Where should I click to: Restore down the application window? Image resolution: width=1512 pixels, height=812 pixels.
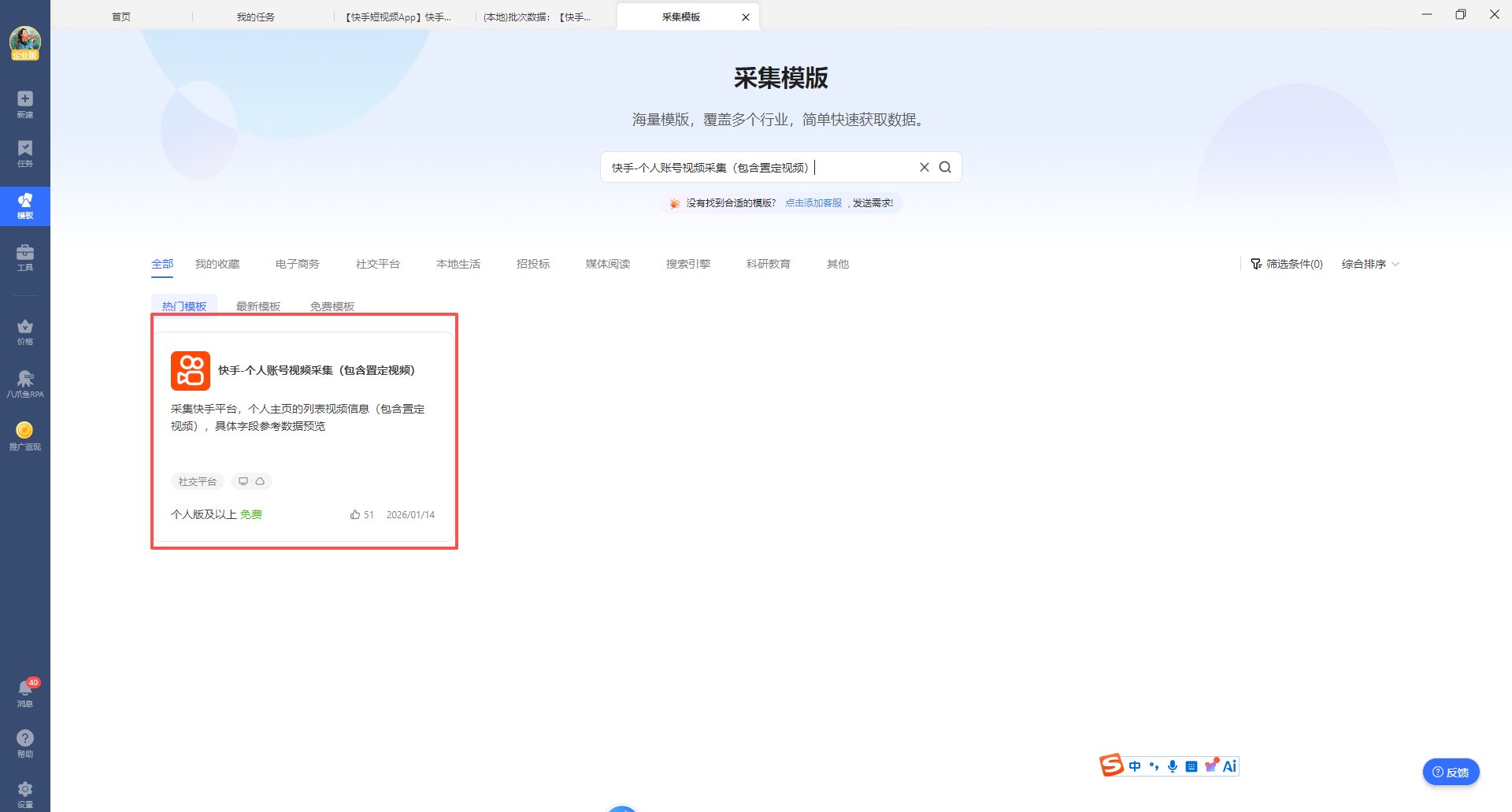[x=1461, y=14]
